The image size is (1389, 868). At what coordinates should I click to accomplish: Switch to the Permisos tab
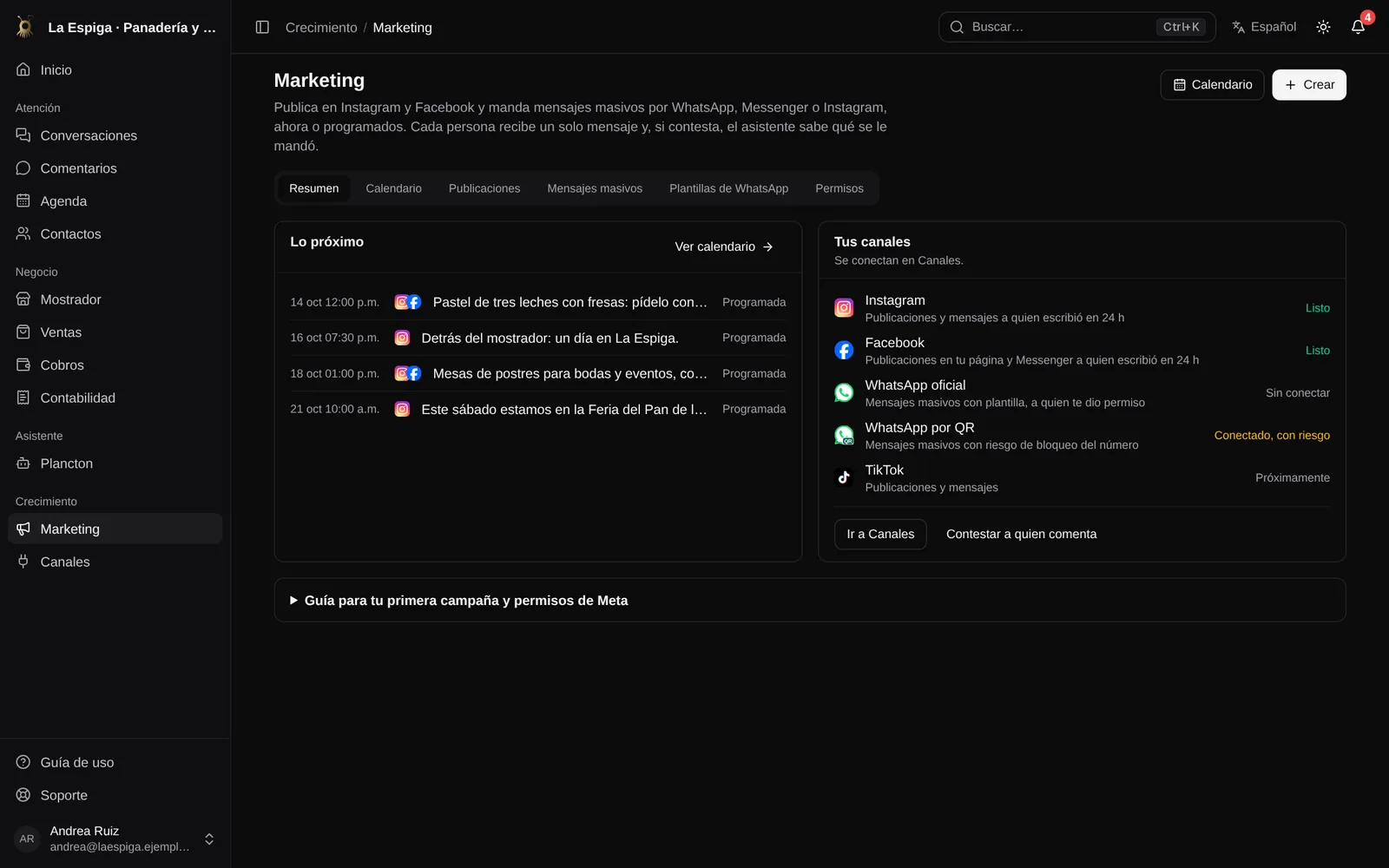839,188
